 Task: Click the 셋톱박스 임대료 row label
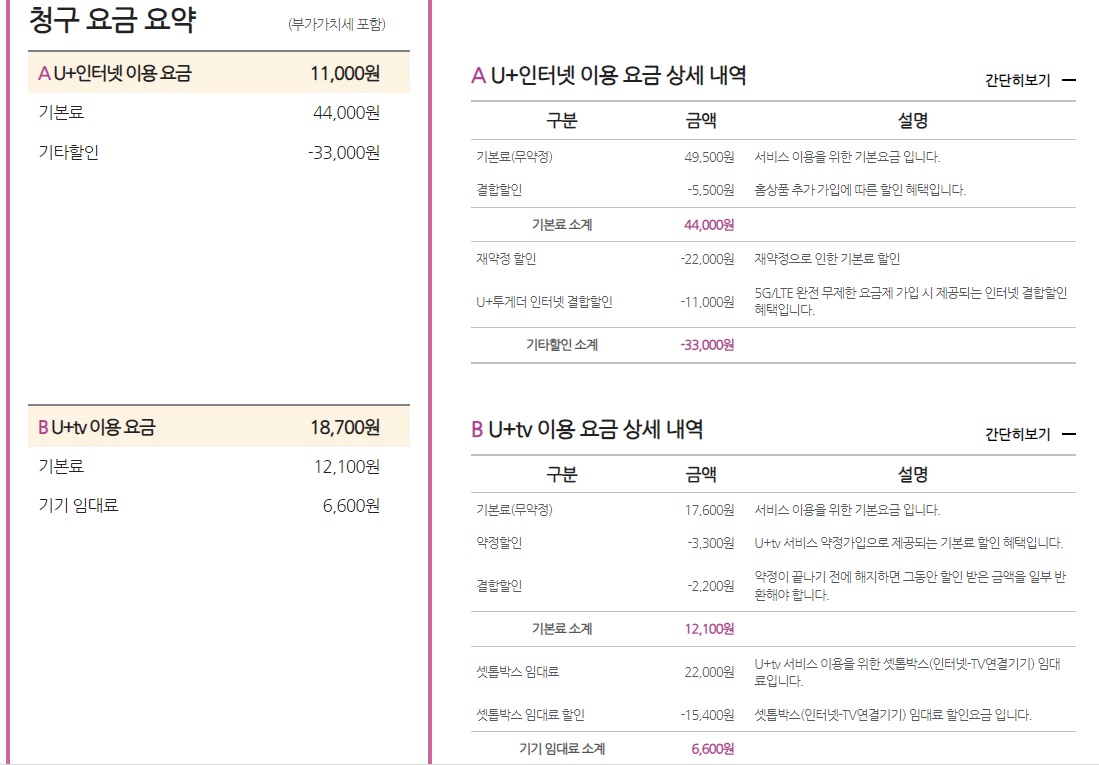pos(517,672)
